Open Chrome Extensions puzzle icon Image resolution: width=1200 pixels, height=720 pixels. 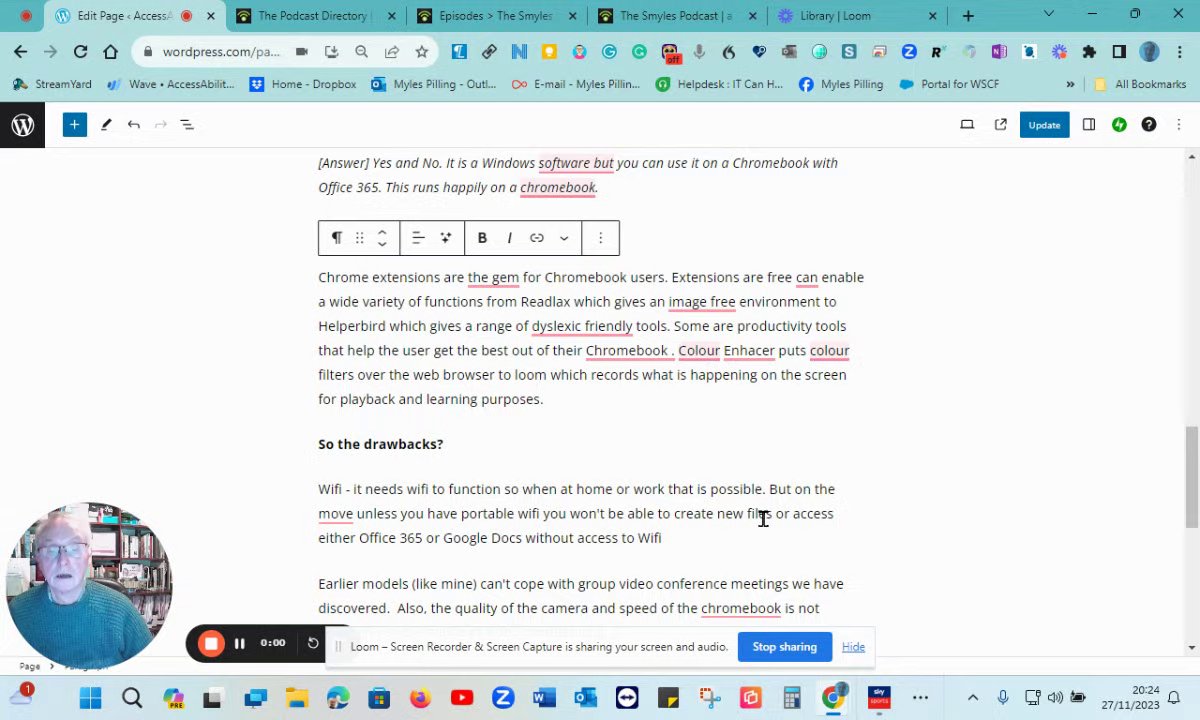[x=1089, y=52]
